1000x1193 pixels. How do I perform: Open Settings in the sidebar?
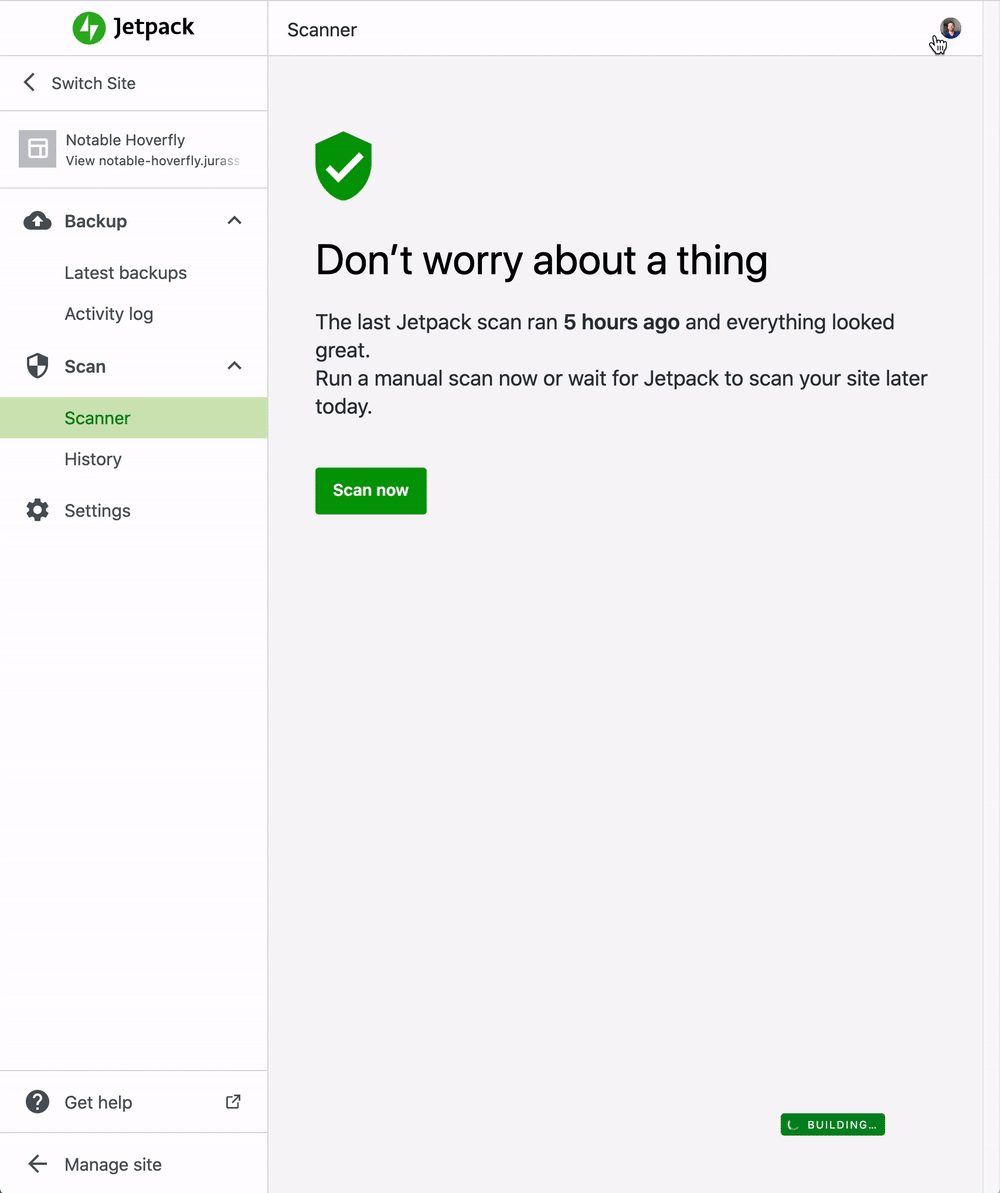point(97,511)
